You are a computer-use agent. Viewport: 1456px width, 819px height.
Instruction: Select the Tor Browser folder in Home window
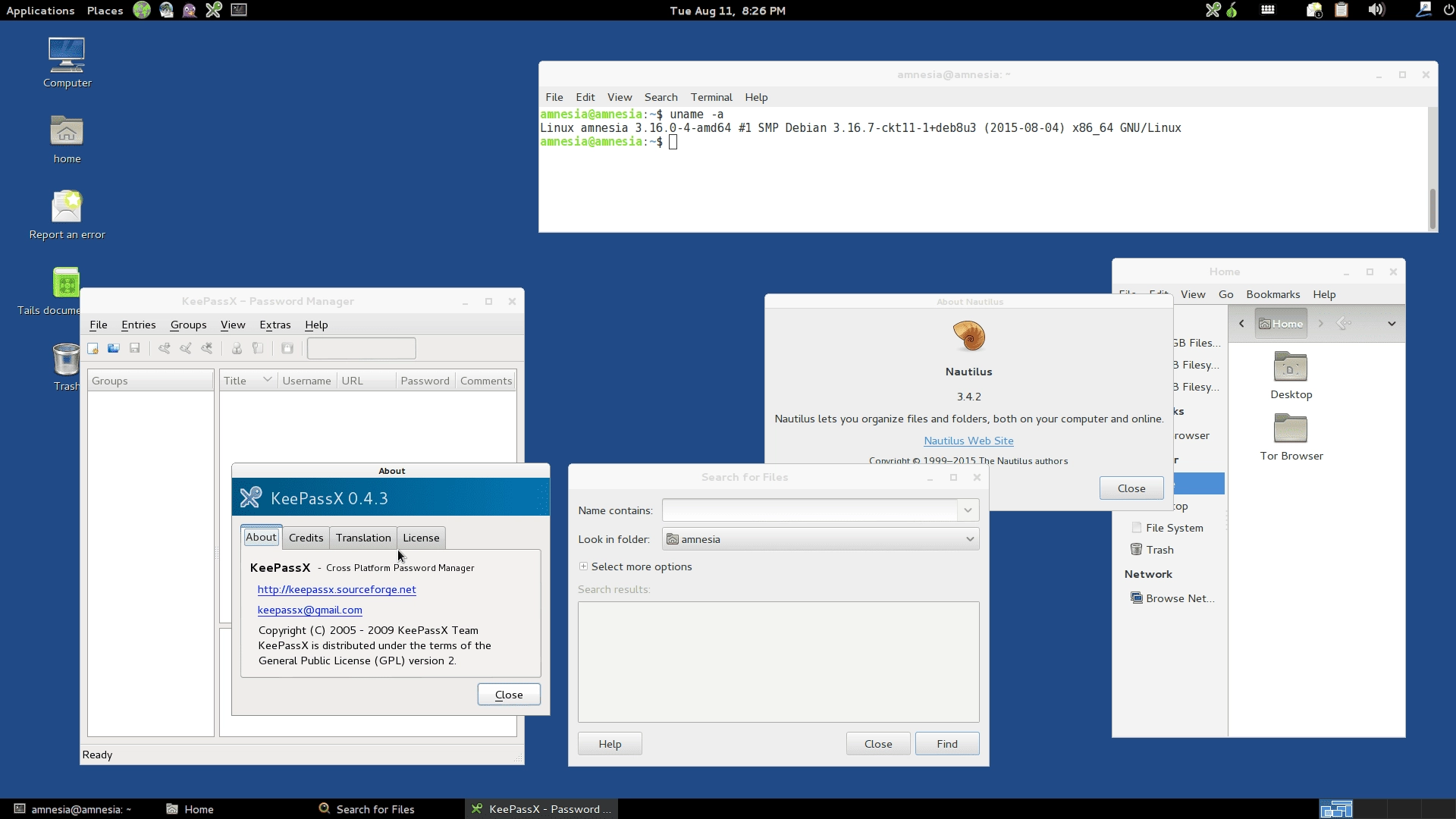[1291, 438]
